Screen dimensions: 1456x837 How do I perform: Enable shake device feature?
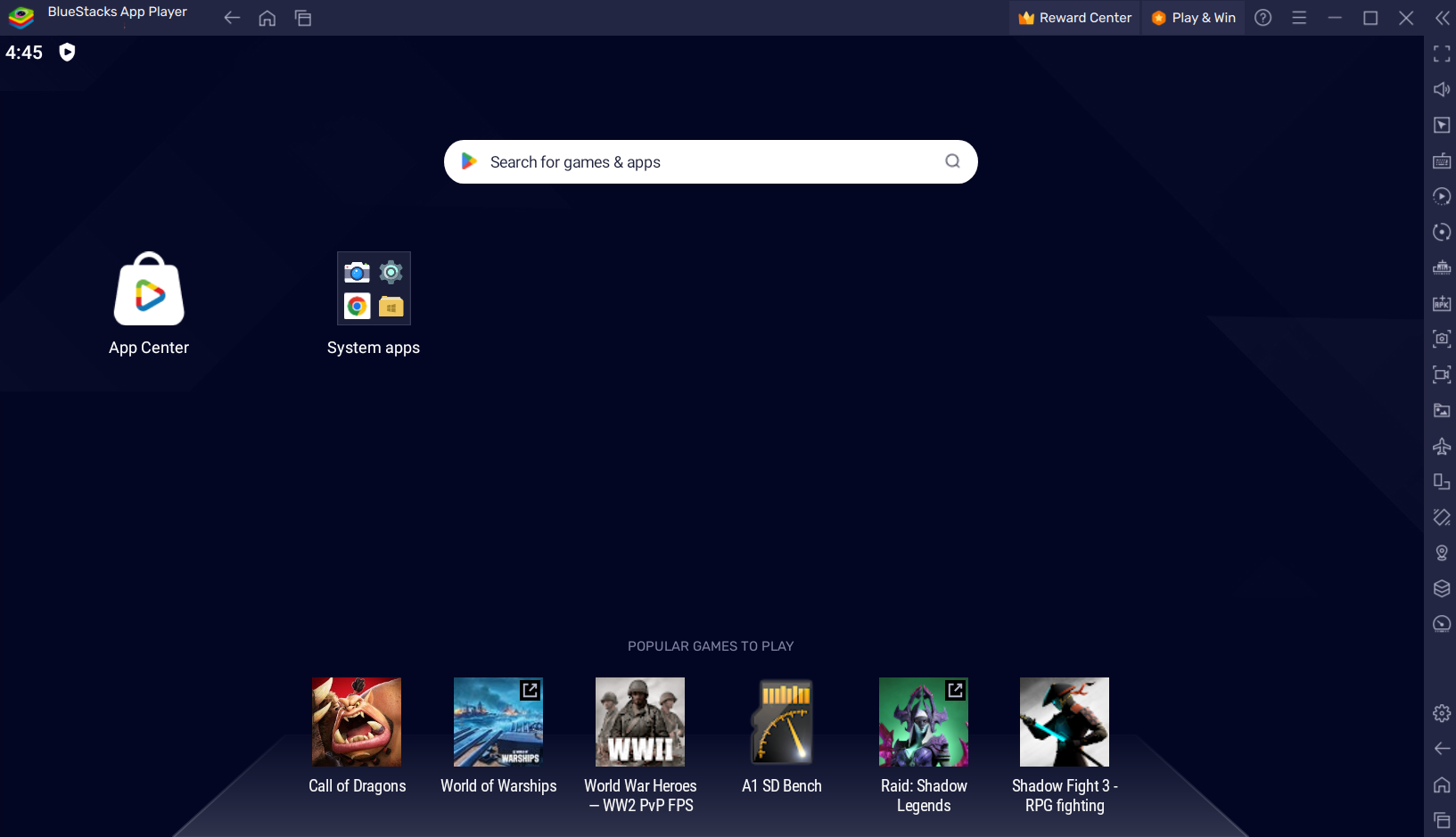click(x=1442, y=517)
